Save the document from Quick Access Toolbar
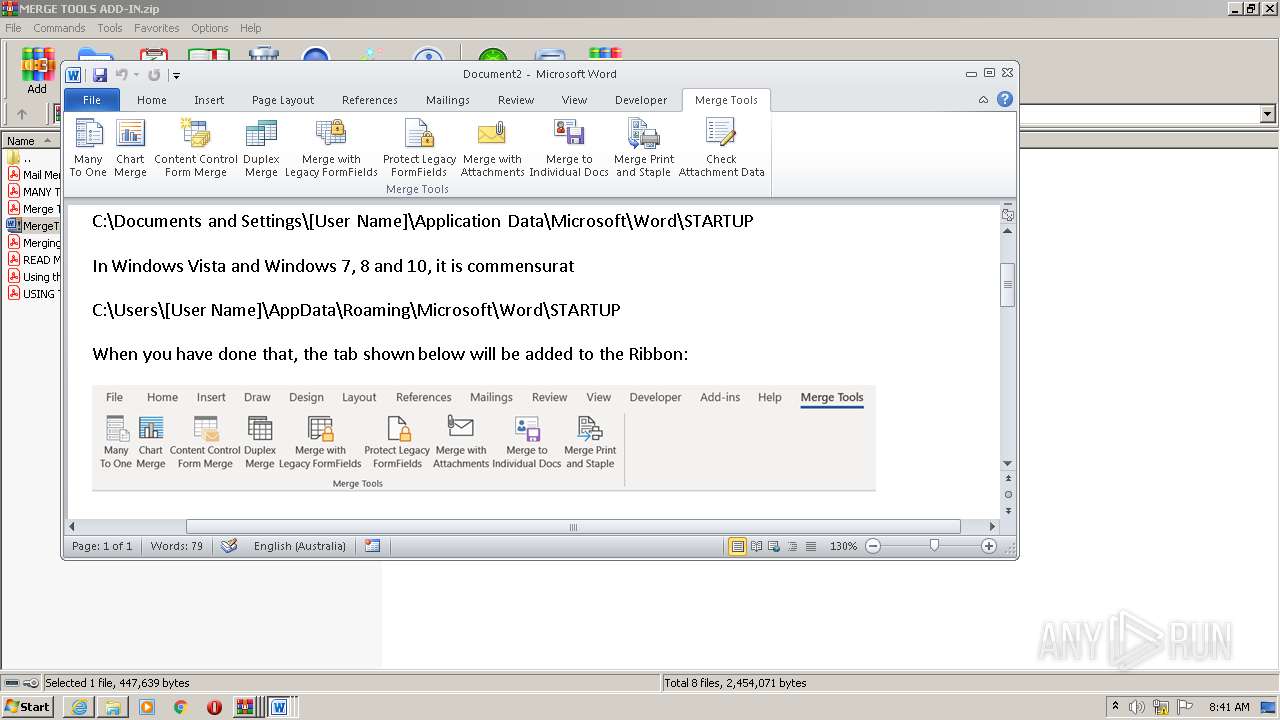This screenshot has height=720, width=1280. click(100, 75)
